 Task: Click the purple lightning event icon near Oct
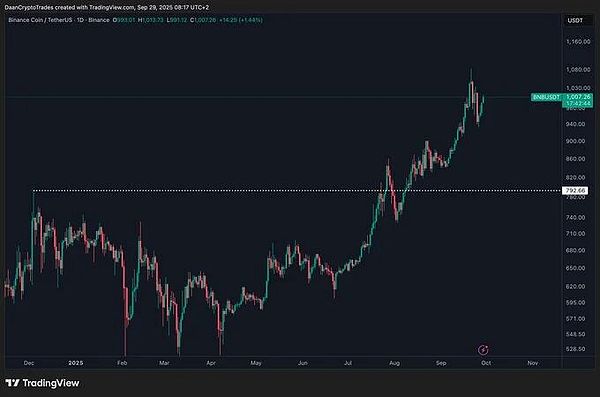[x=483, y=350]
